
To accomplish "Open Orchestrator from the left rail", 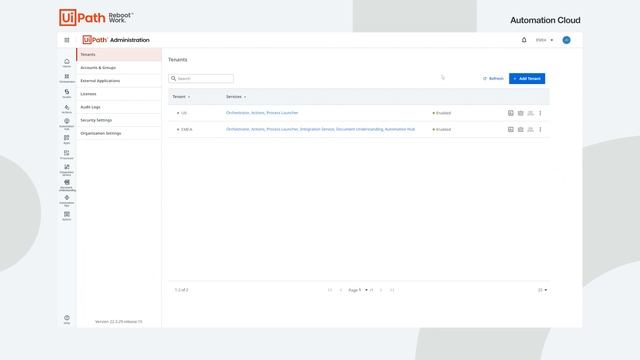I will click(67, 78).
